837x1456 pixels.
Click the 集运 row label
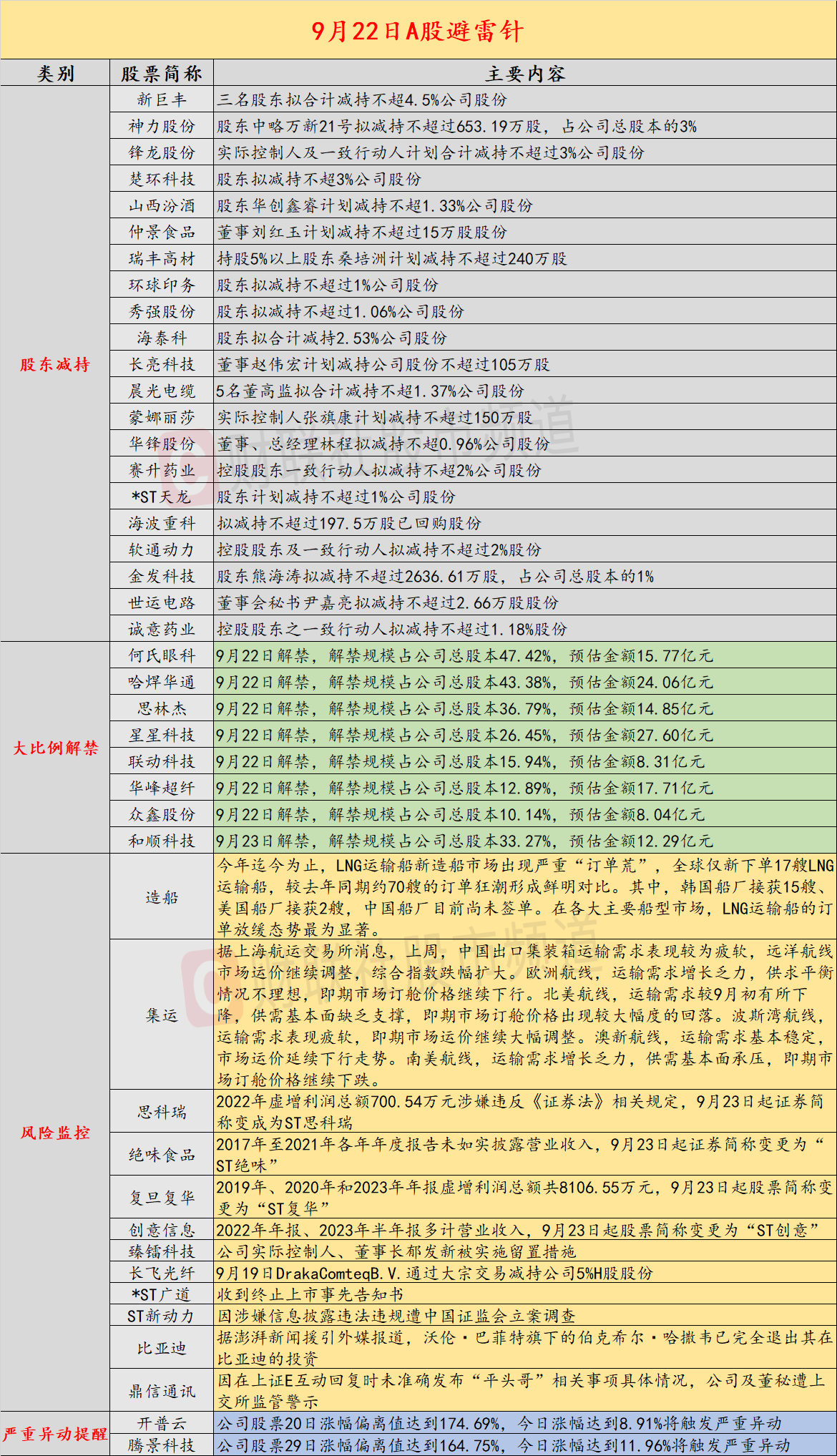[162, 1015]
